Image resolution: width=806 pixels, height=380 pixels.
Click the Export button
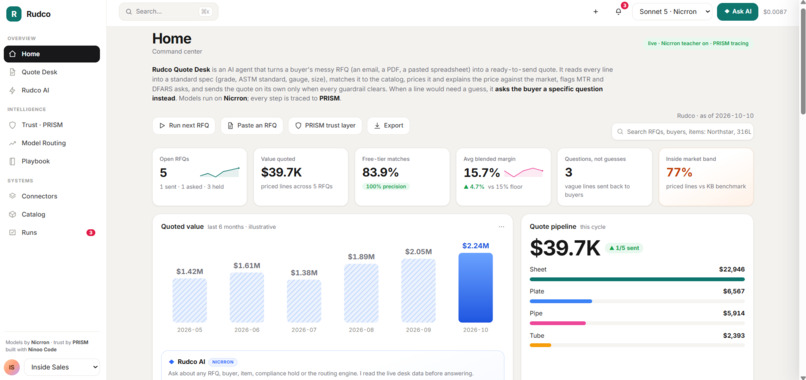pos(389,125)
